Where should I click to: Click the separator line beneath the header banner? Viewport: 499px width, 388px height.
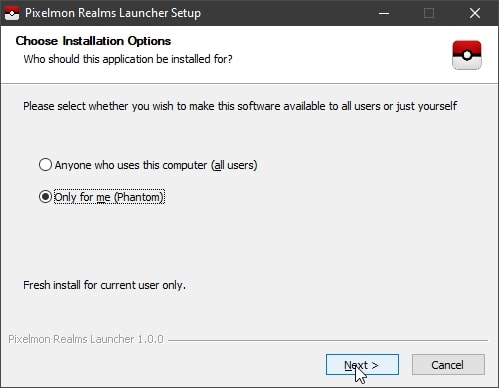[x=249, y=83]
